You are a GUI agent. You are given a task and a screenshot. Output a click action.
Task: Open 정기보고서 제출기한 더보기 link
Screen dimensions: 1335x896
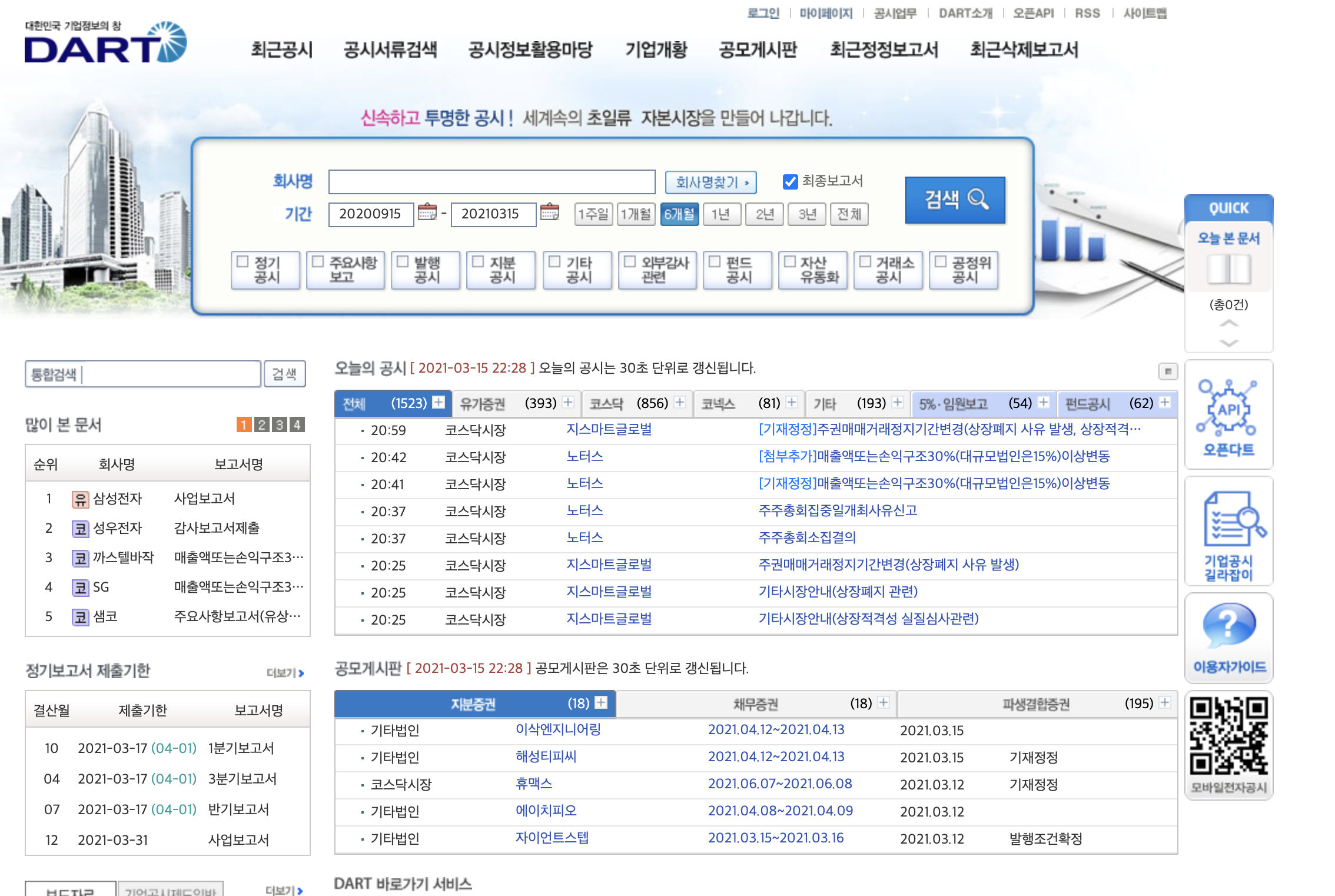pos(285,673)
